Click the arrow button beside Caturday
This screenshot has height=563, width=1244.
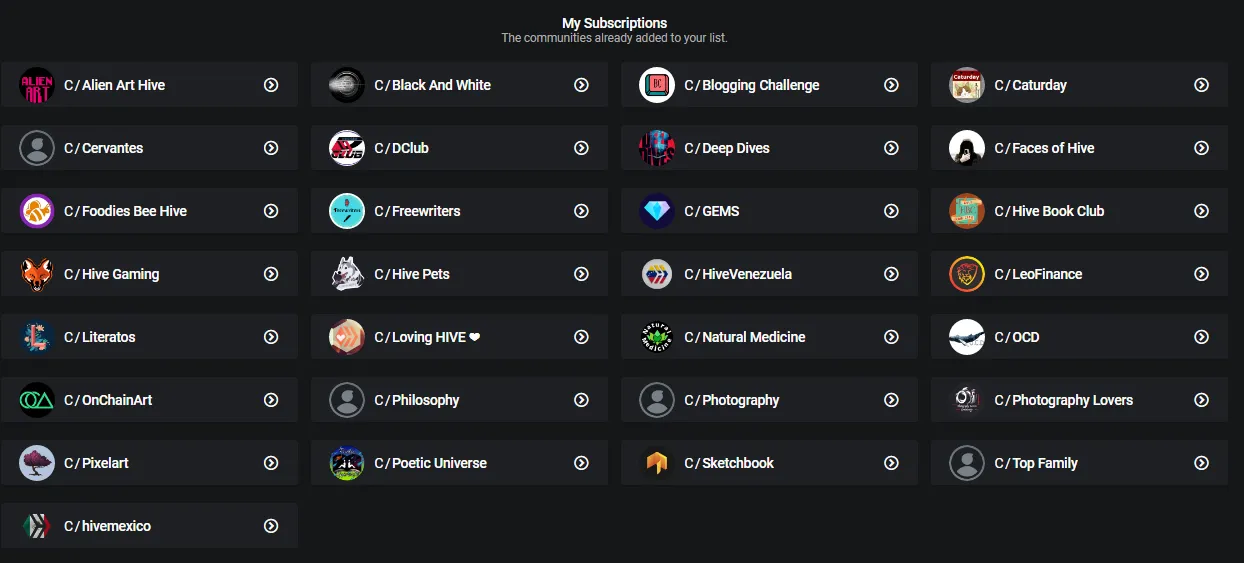(1201, 85)
